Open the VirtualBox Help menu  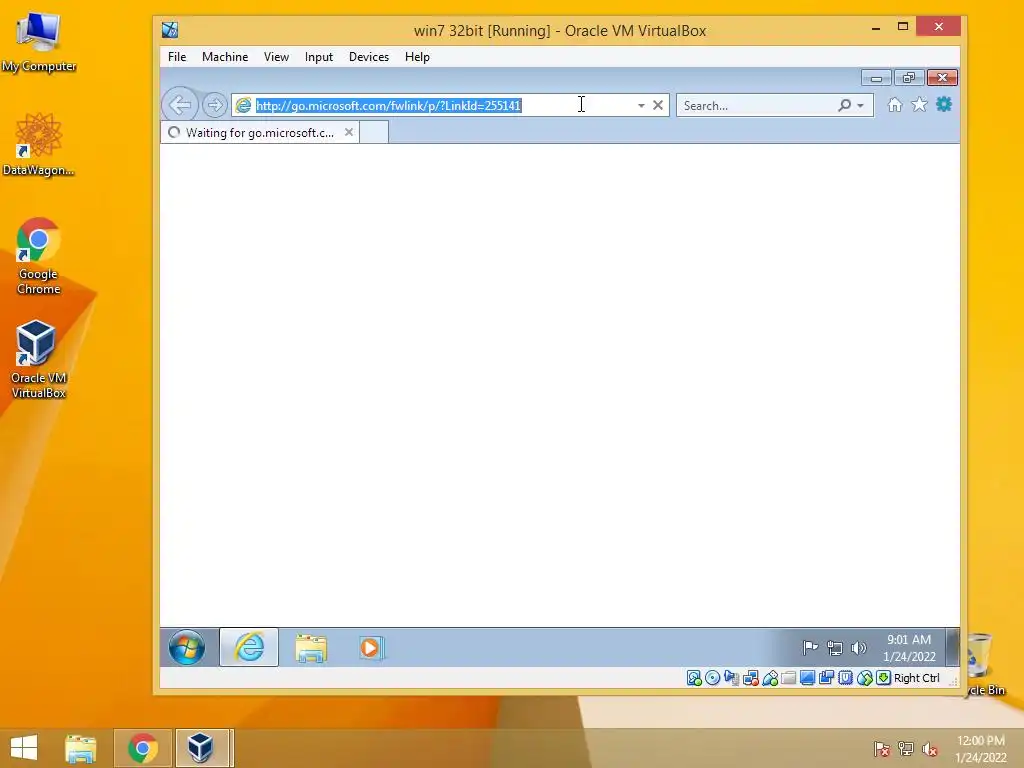pyautogui.click(x=417, y=57)
